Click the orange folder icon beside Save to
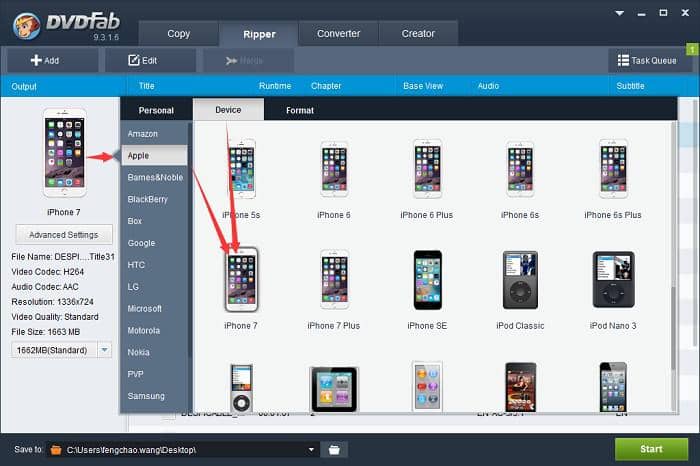 click(x=56, y=449)
